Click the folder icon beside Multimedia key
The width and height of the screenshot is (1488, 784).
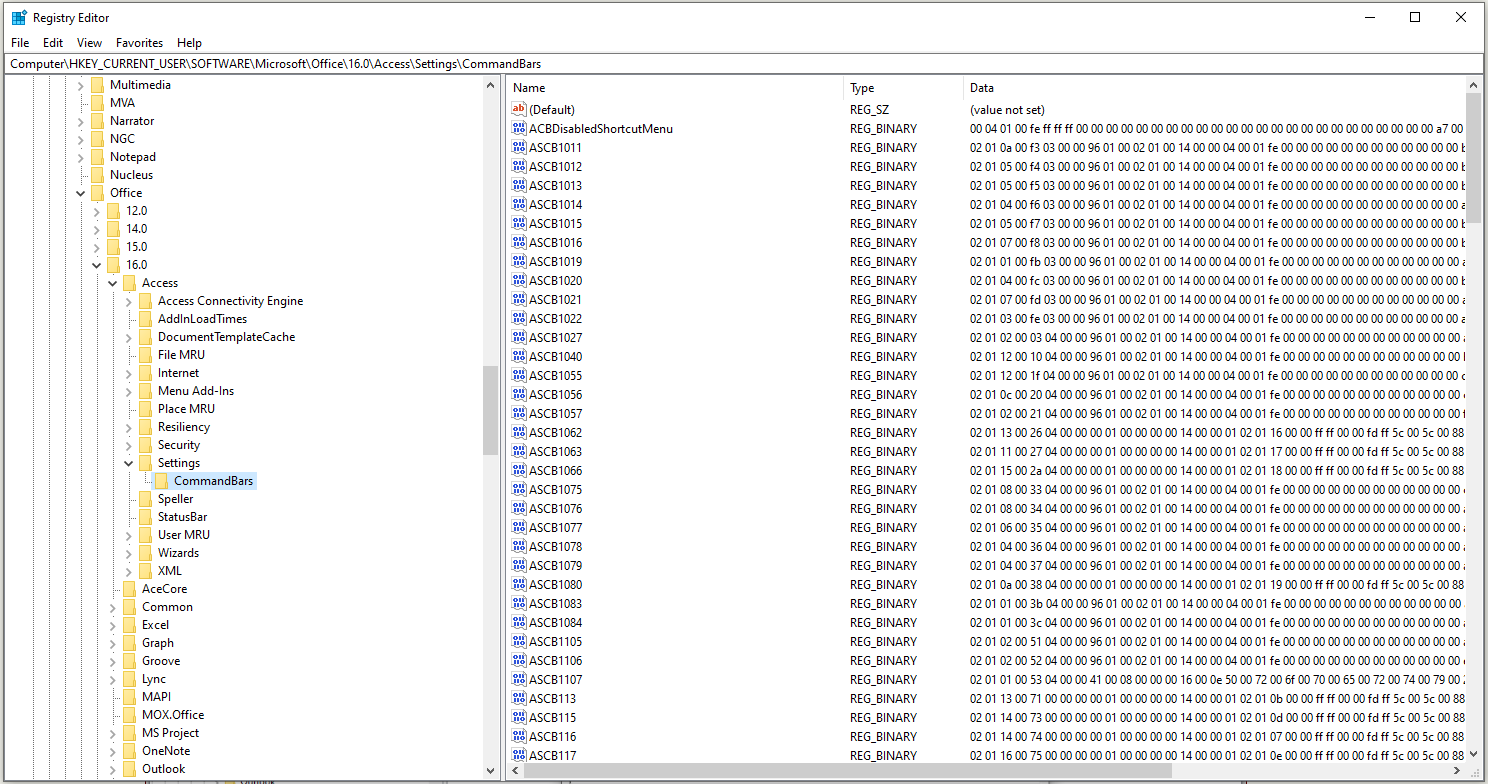(x=98, y=85)
